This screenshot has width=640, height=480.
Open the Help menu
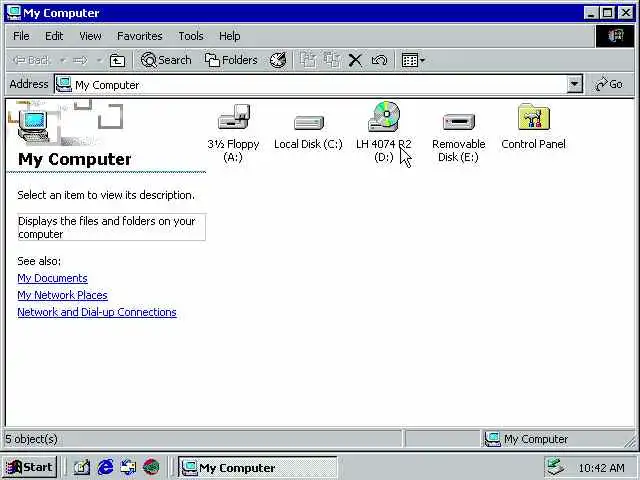229,36
